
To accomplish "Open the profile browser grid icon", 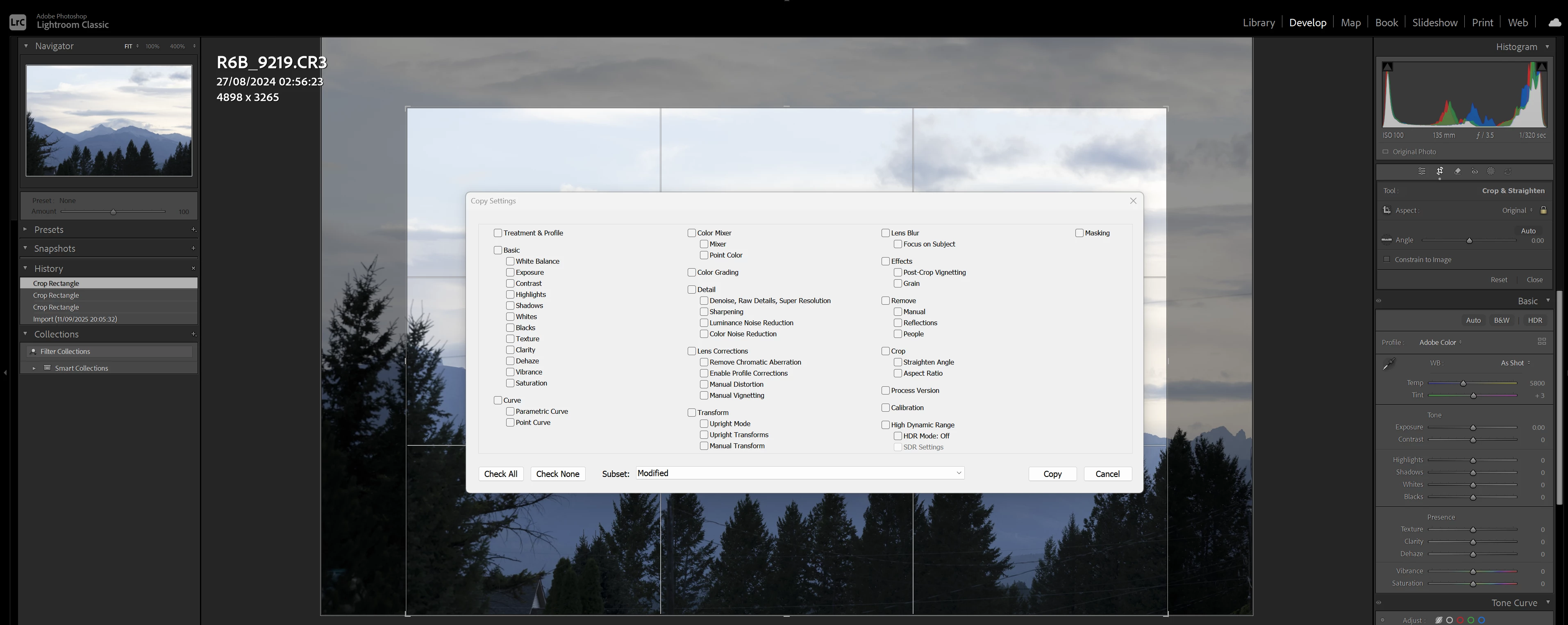I will tap(1542, 342).
